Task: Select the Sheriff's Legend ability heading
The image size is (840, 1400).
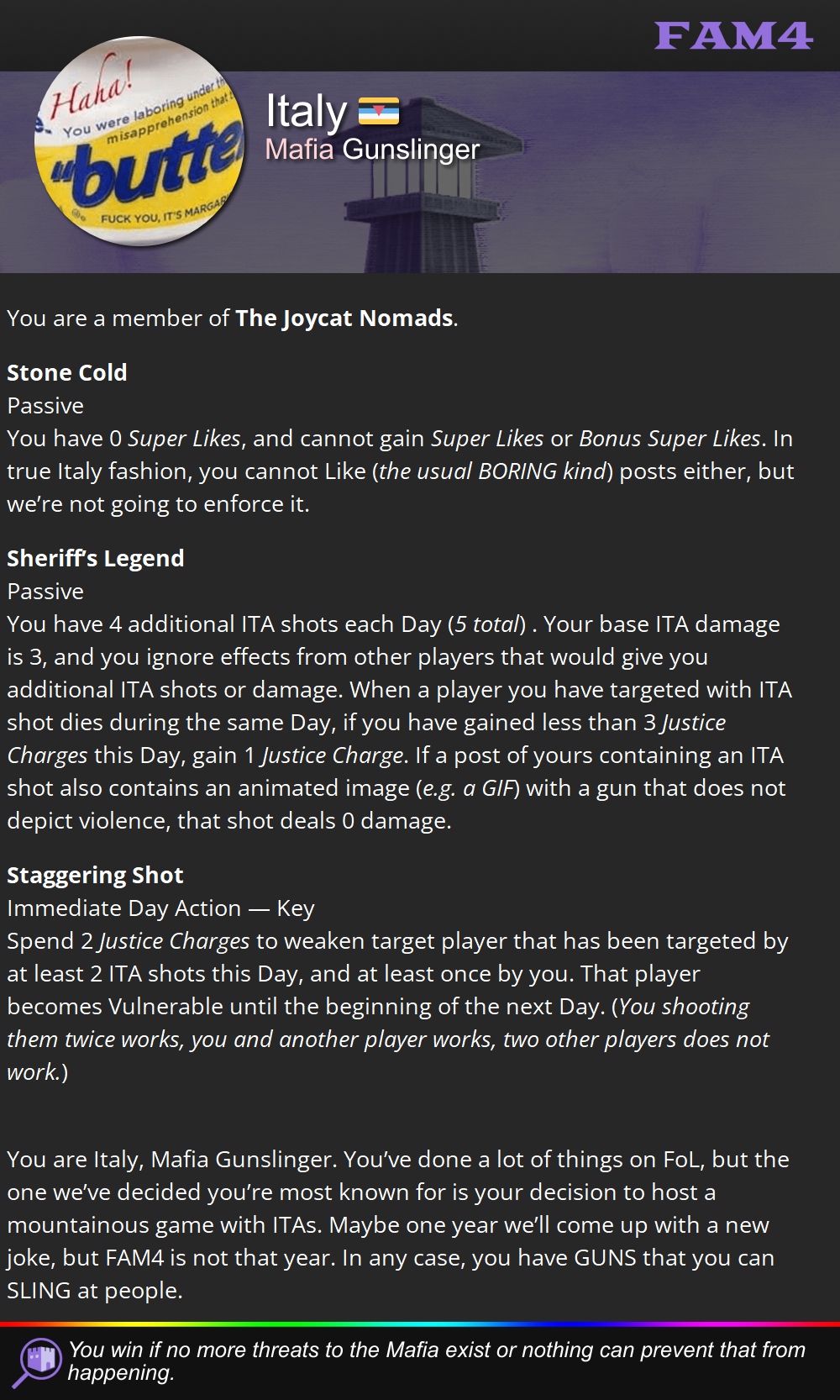Action: click(x=96, y=558)
